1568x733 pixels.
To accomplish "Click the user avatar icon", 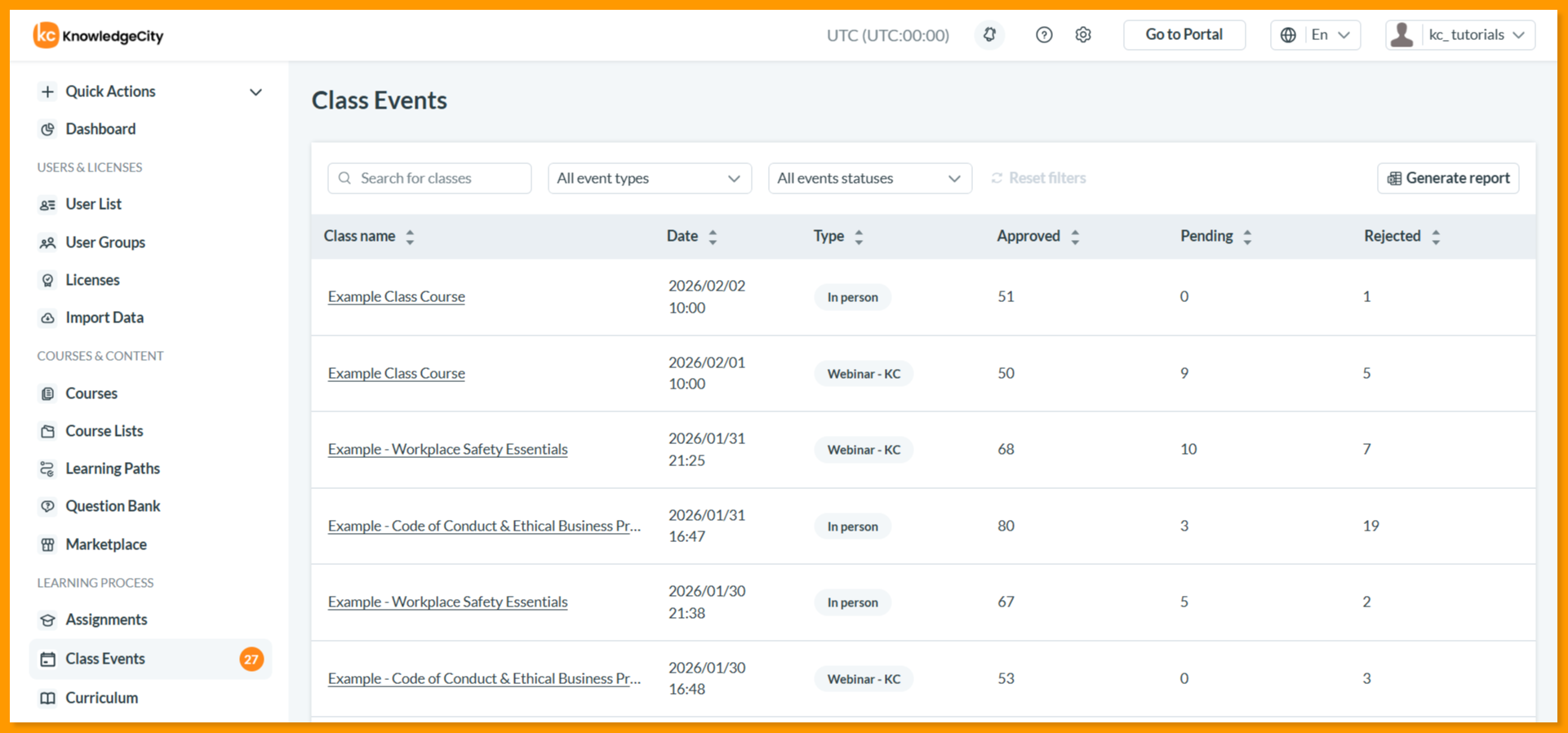I will coord(1402,35).
